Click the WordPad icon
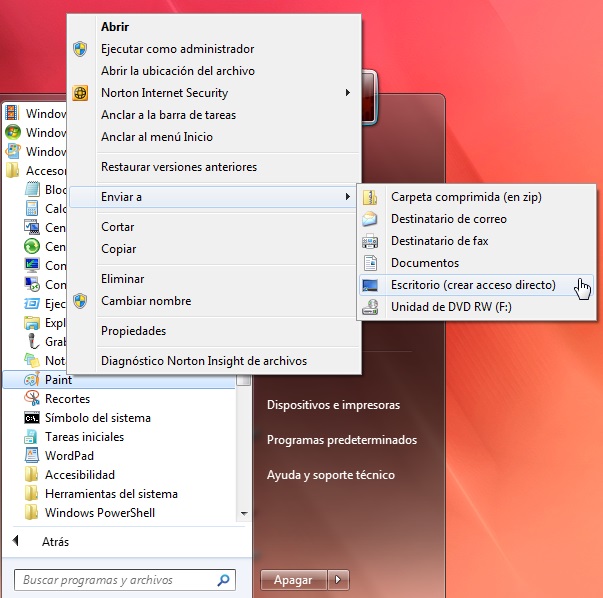The width and height of the screenshot is (603, 598). click(x=32, y=455)
